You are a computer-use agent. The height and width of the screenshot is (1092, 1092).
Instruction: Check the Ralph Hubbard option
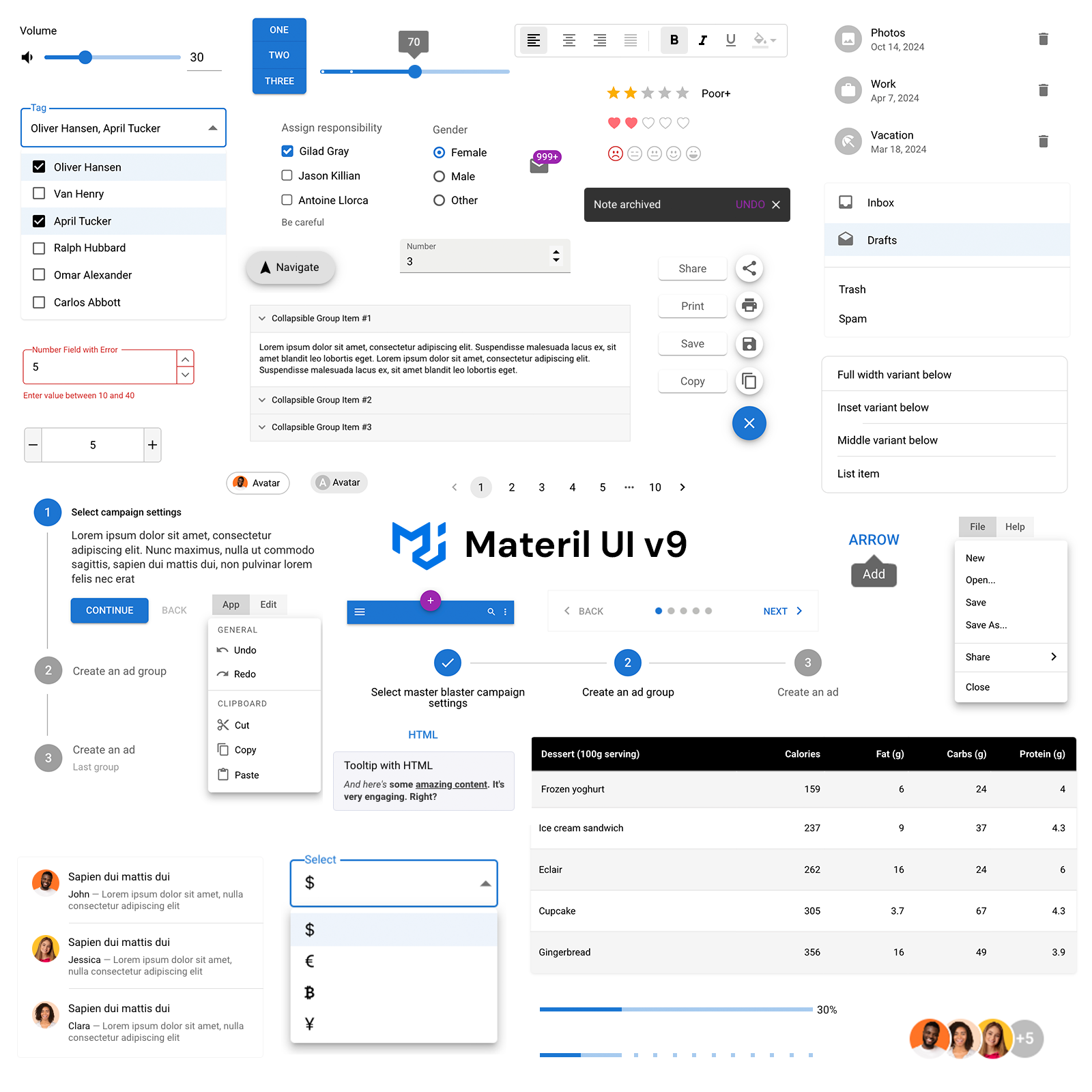39,248
